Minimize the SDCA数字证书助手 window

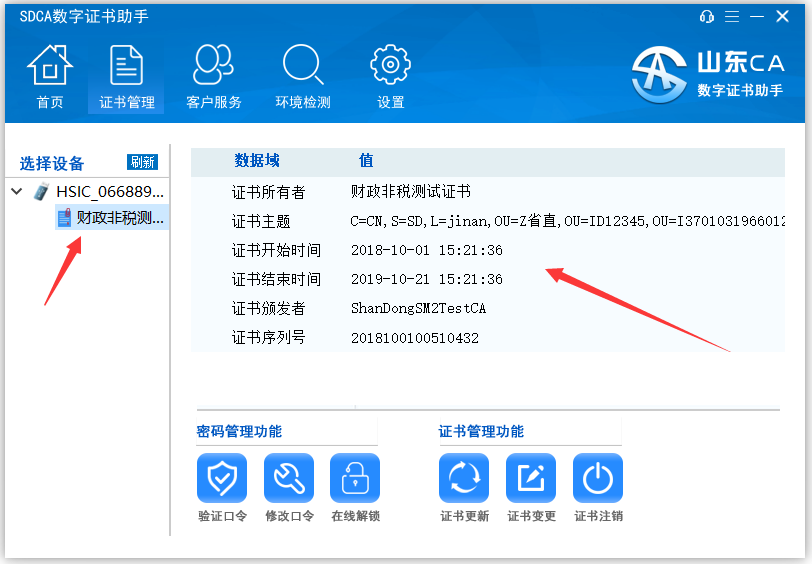tap(757, 17)
